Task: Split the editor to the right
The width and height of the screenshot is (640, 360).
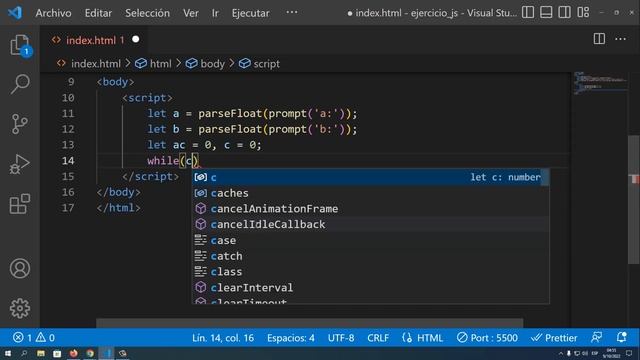Action: 599,39
